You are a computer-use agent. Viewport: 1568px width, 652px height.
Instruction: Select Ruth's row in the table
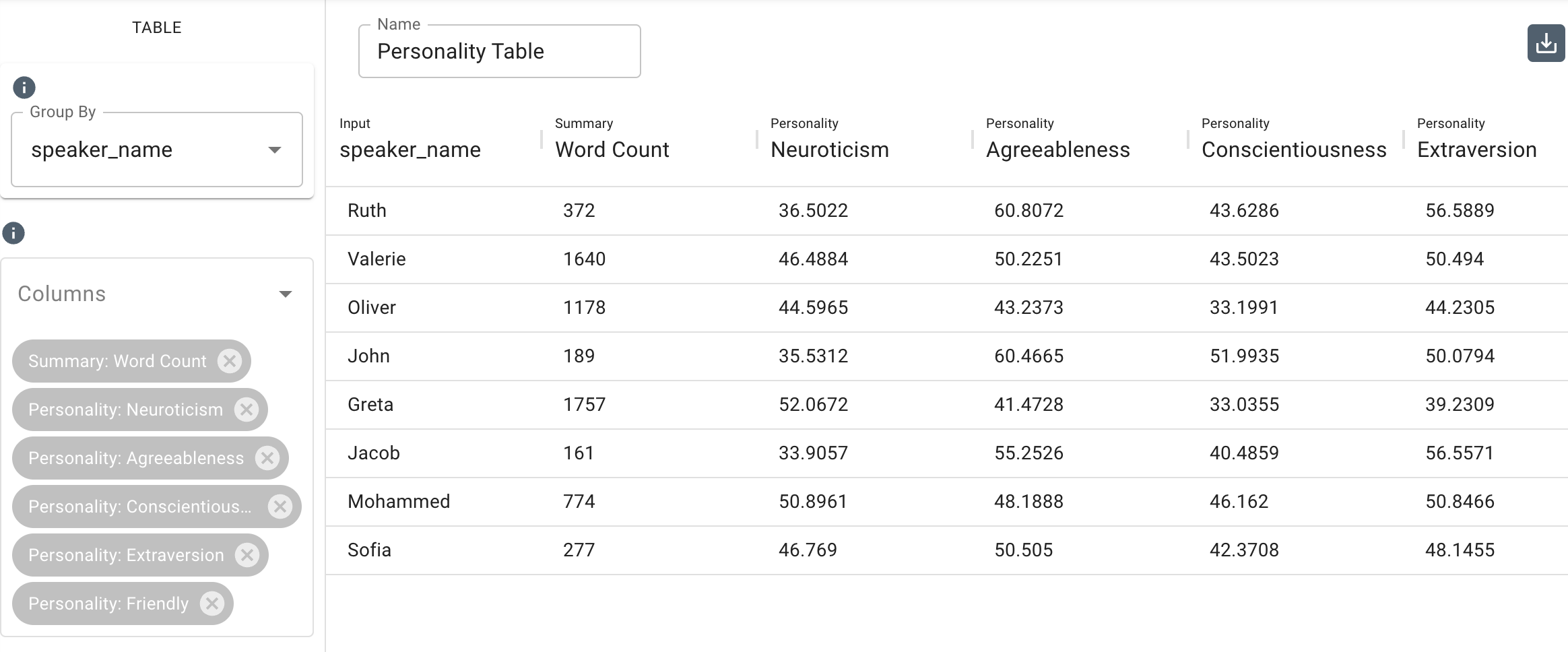pos(367,210)
